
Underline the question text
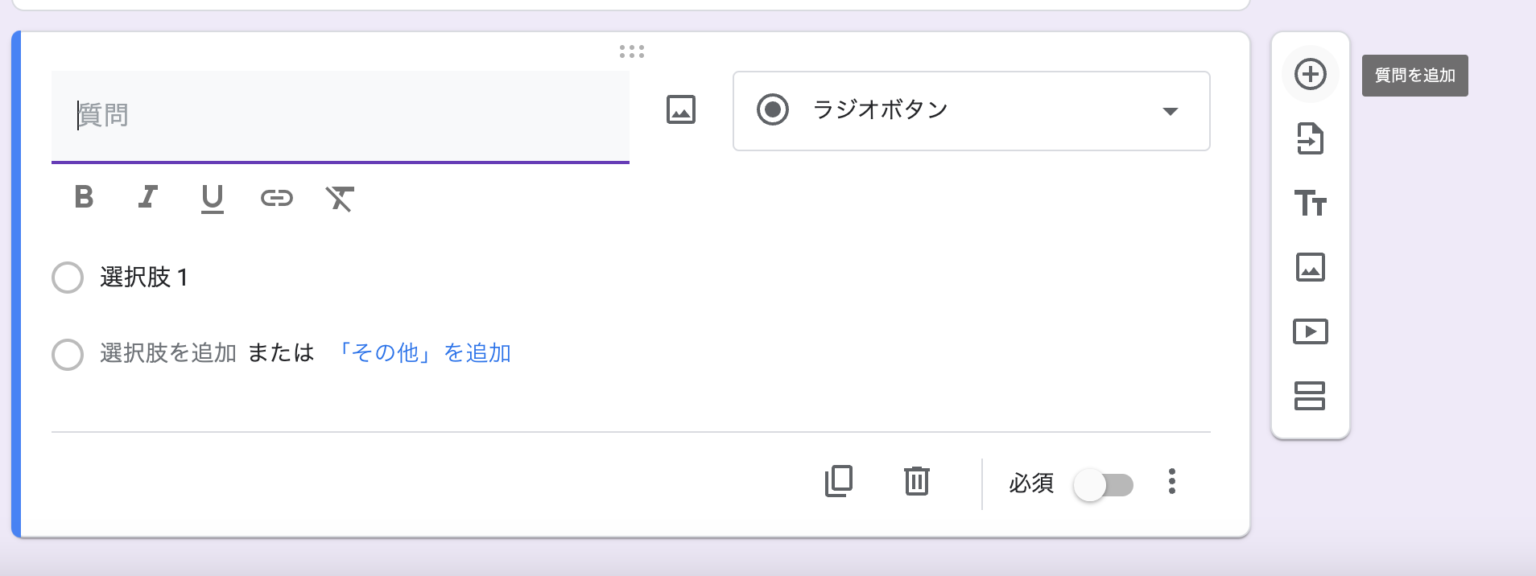coord(212,199)
